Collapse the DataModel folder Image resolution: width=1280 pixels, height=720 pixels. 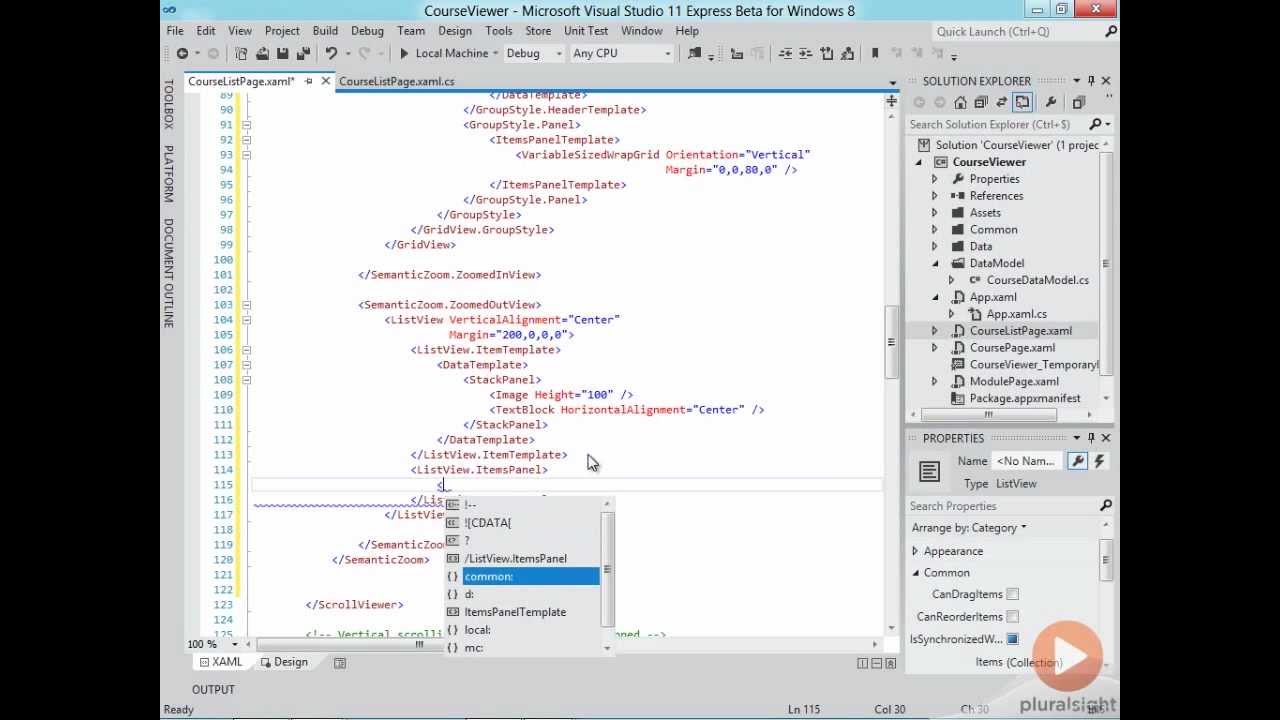click(x=935, y=263)
